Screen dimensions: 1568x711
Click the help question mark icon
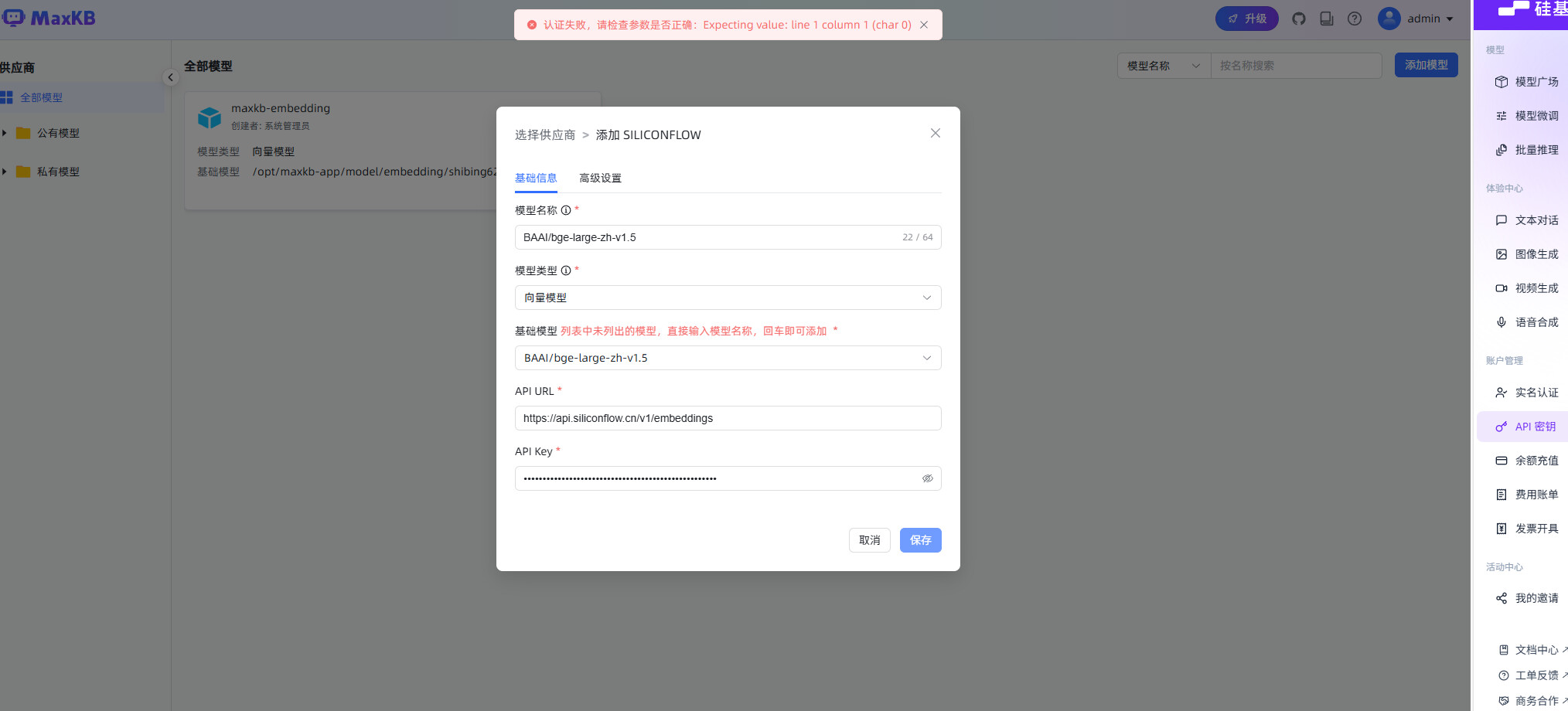(1355, 19)
